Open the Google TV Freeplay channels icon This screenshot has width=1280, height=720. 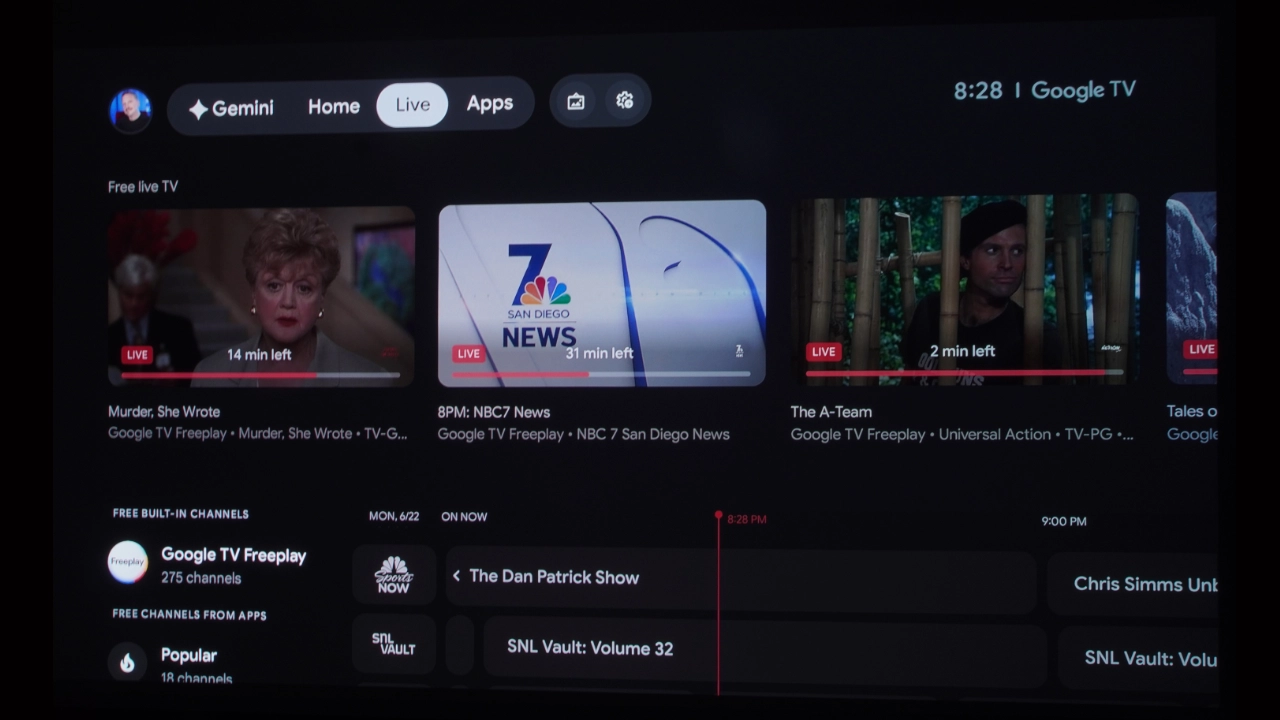pyautogui.click(x=128, y=562)
